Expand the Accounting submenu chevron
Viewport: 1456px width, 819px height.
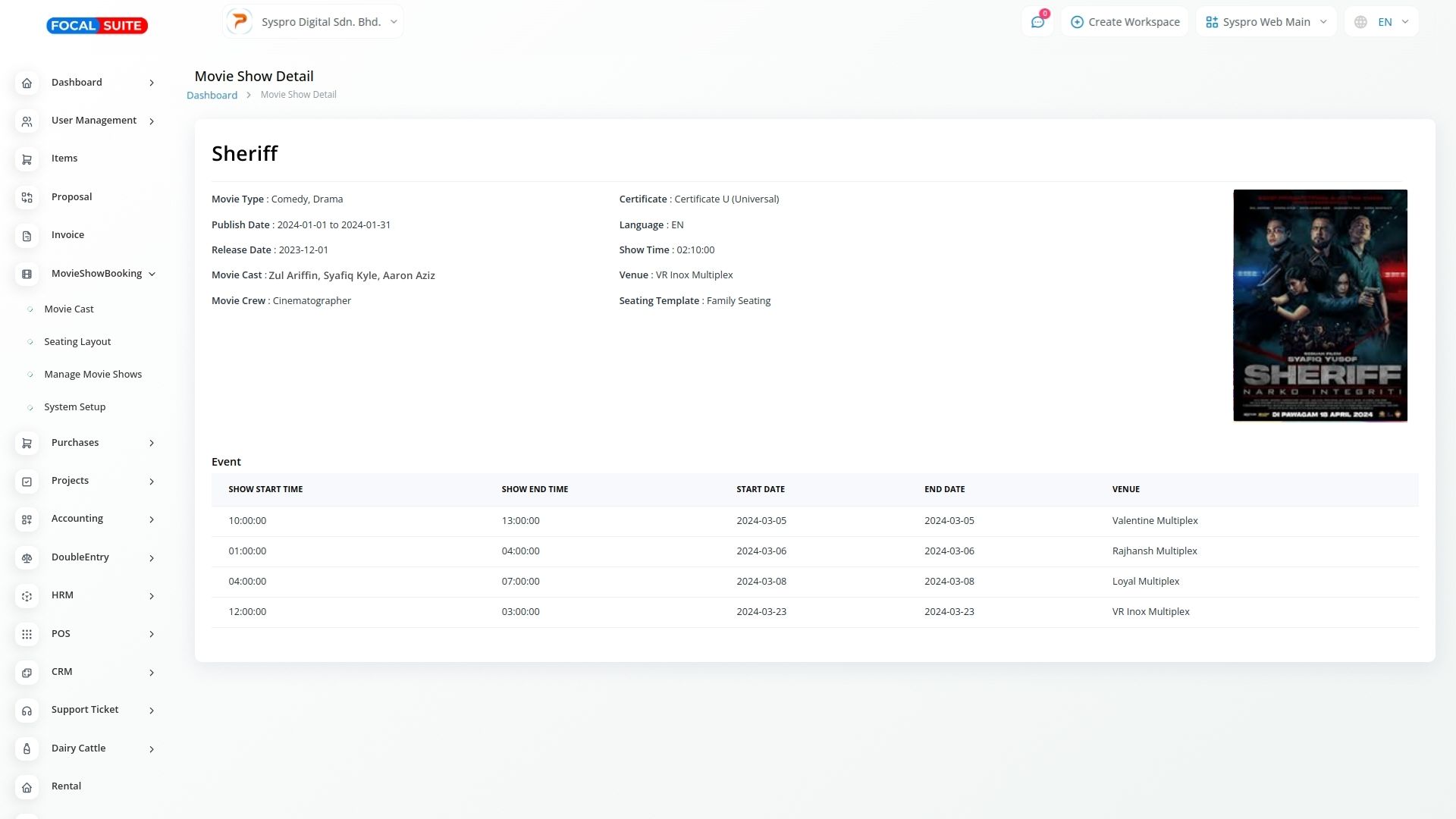[x=152, y=520]
